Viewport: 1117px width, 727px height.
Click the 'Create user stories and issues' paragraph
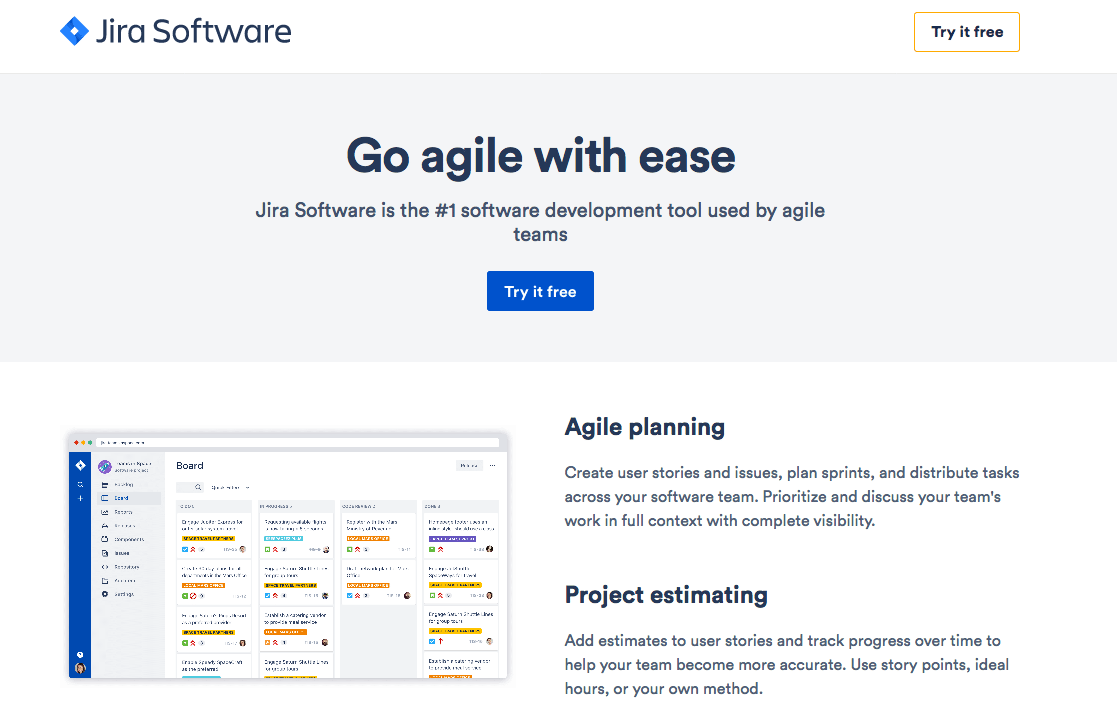tap(791, 496)
